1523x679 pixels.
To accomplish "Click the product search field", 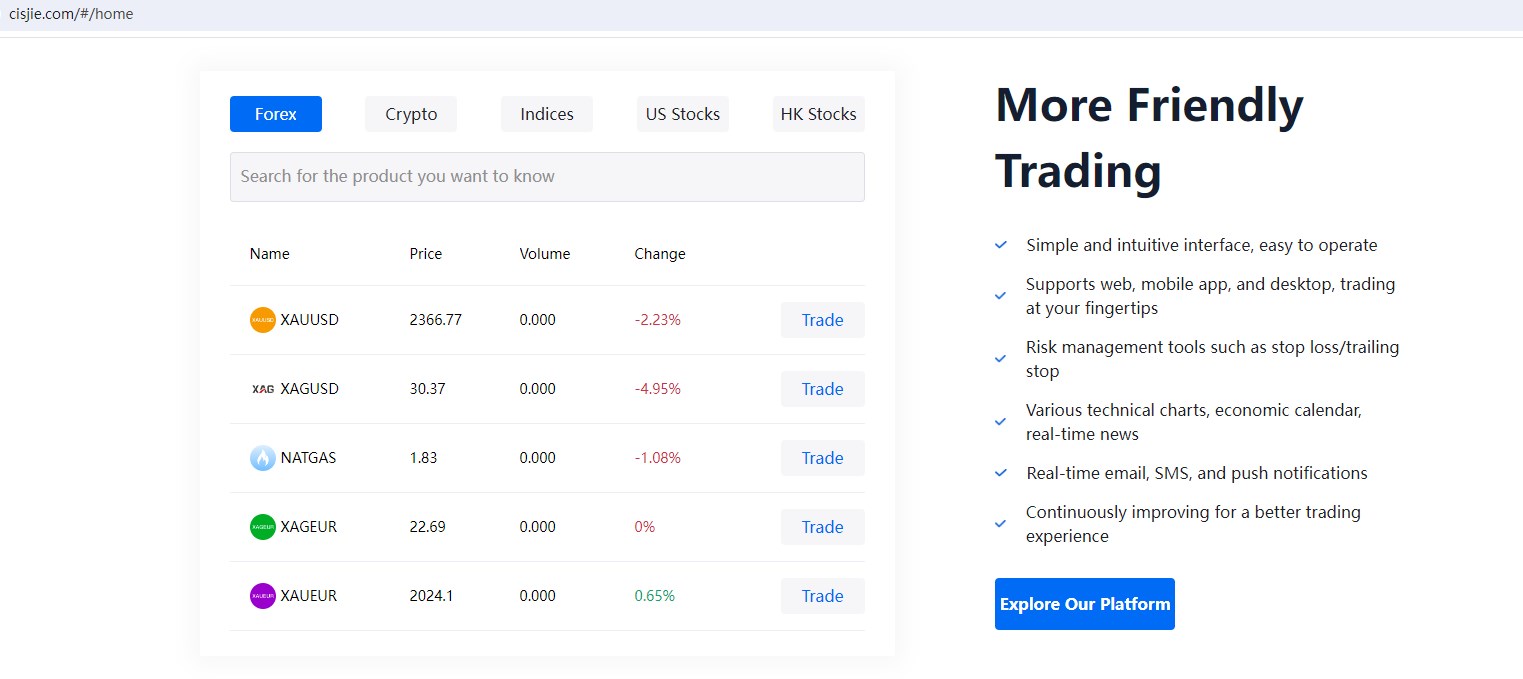I will click(547, 177).
